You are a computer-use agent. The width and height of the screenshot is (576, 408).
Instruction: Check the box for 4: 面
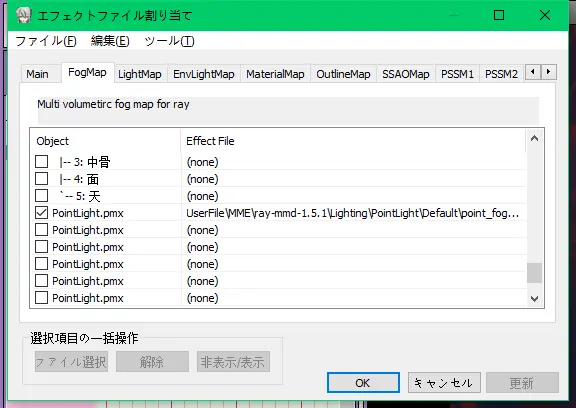point(42,179)
